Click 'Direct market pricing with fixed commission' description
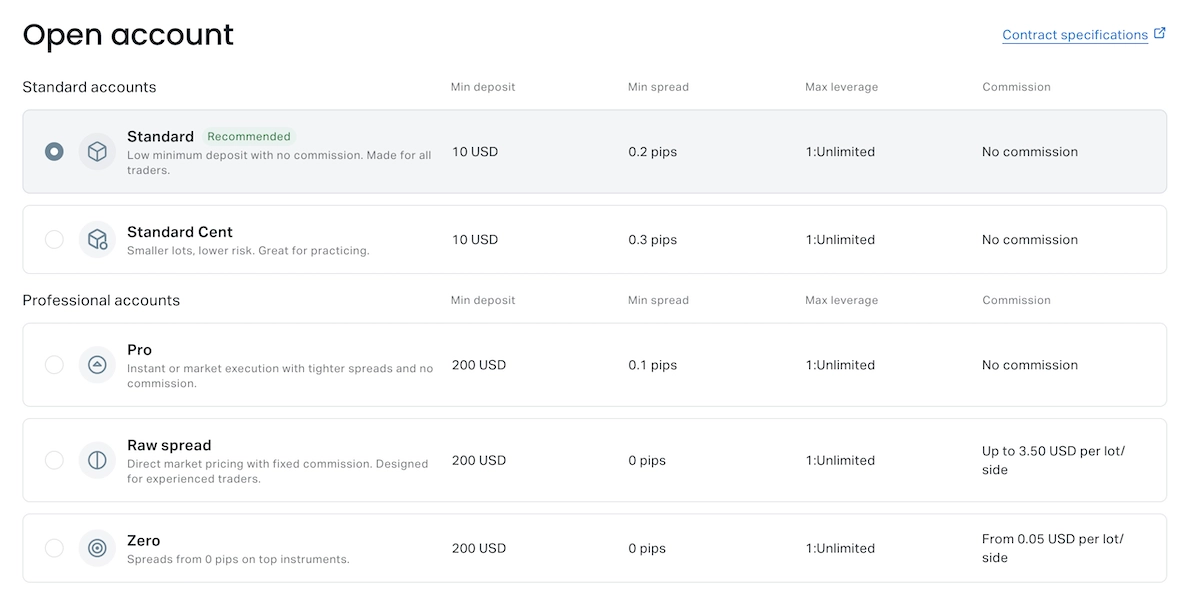Screen dimensions: 1200x607 (277, 471)
